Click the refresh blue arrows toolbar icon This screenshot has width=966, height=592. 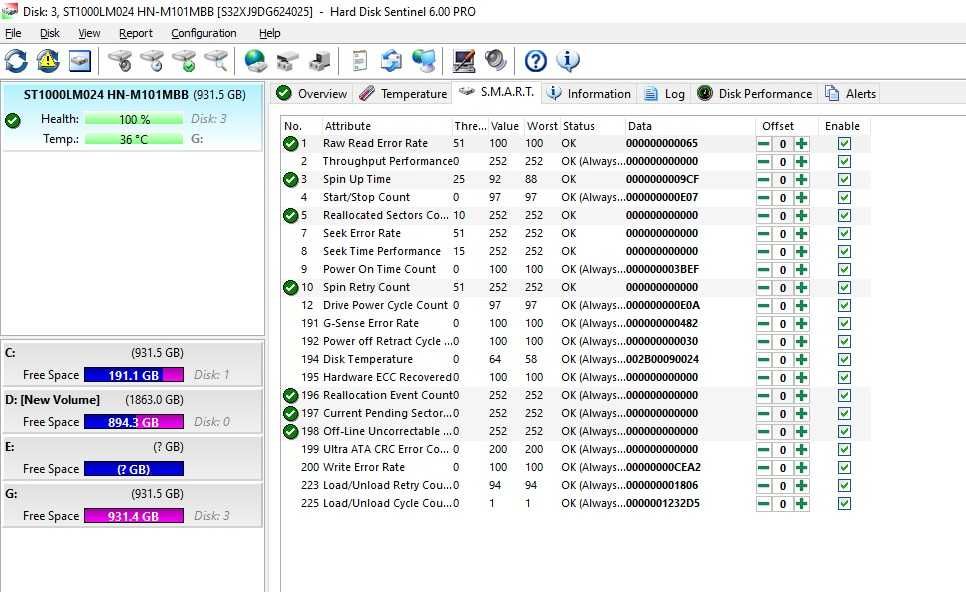[16, 61]
